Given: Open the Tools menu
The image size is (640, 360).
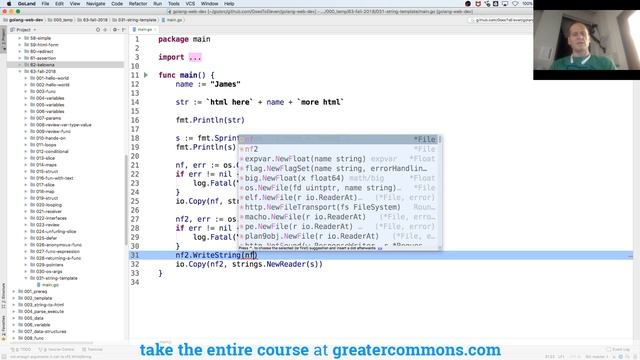Looking at the screenshot, I should [x=173, y=4].
